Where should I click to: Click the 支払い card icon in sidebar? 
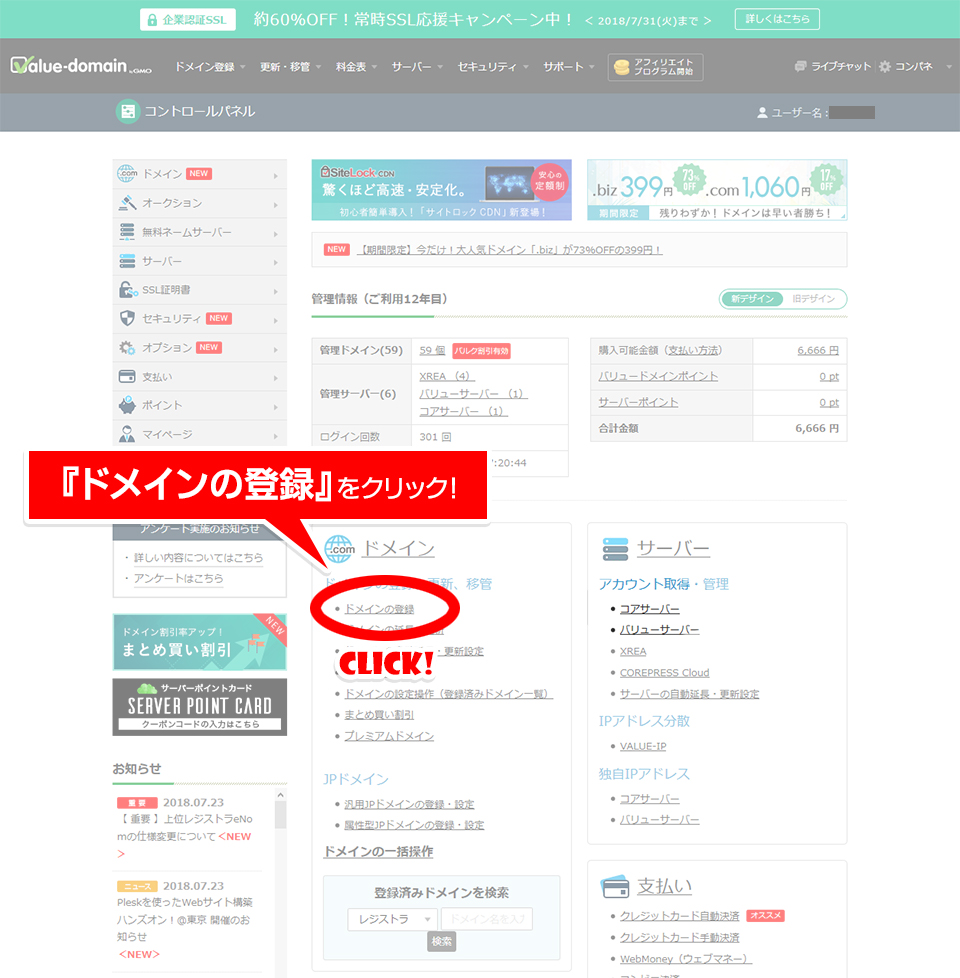click(127, 376)
